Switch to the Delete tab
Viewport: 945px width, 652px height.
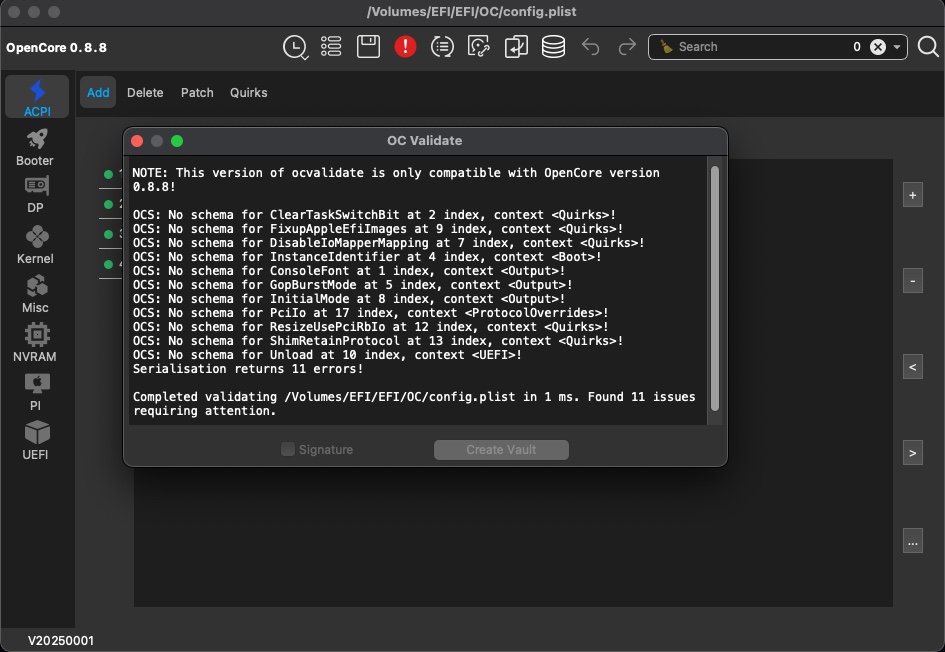(x=145, y=92)
